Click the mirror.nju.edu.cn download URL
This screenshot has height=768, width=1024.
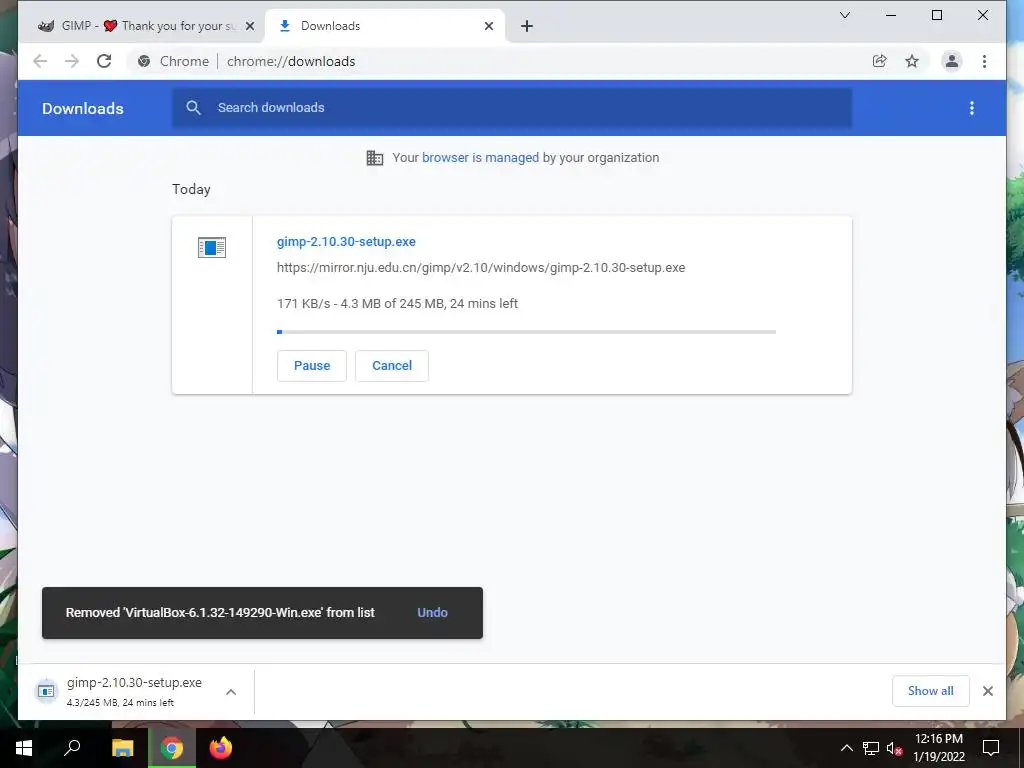(481, 268)
